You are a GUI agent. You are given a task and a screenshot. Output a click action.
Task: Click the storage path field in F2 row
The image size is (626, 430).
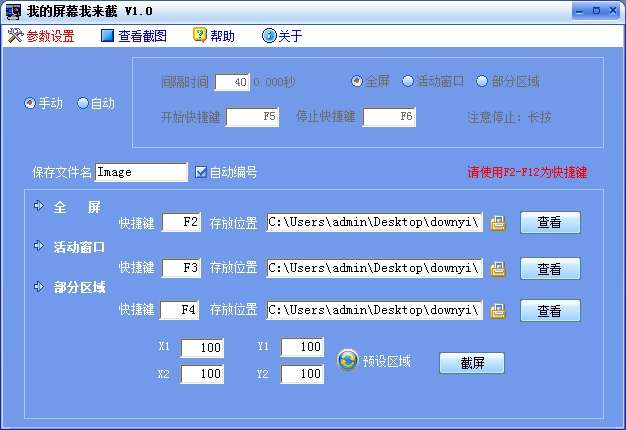(x=374, y=222)
